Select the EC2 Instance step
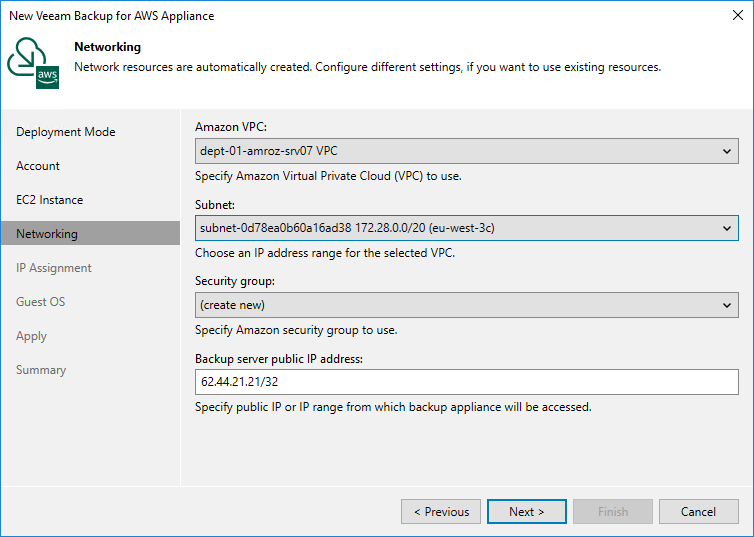 tap(50, 200)
